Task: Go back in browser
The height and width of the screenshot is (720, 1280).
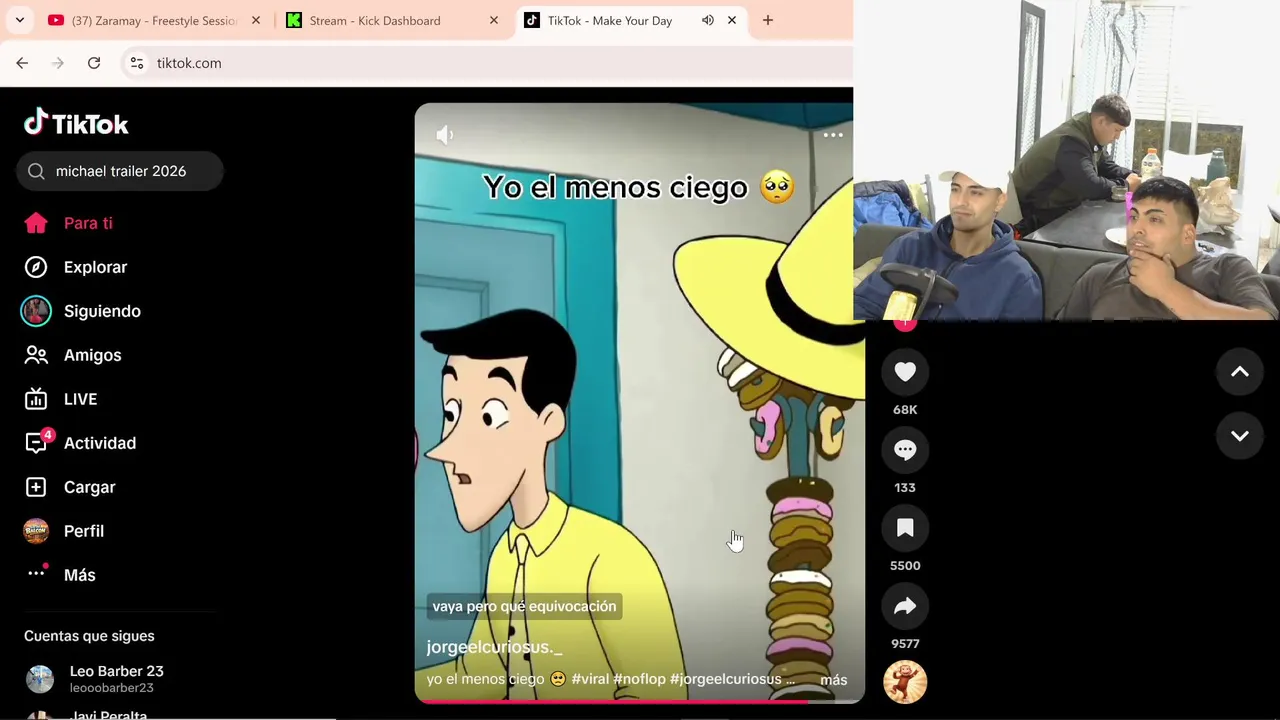Action: [22, 63]
